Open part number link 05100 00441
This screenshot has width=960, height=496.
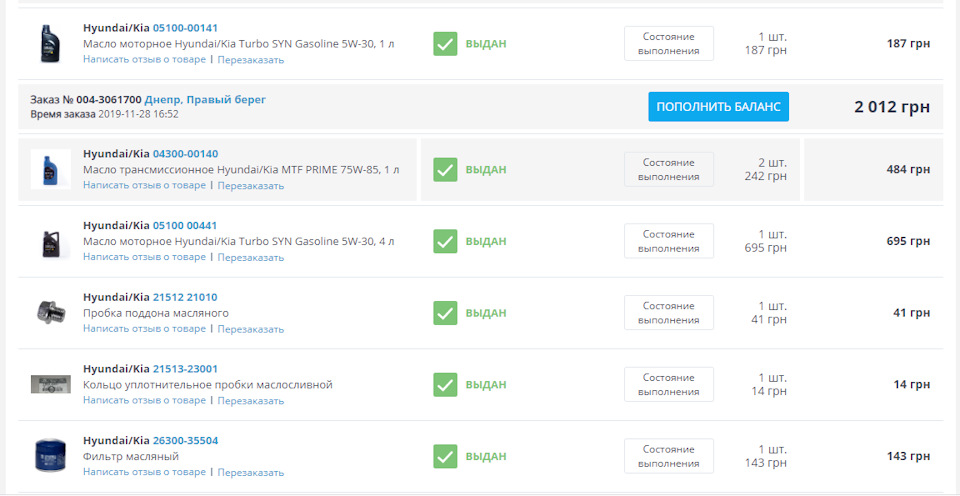pos(184,225)
